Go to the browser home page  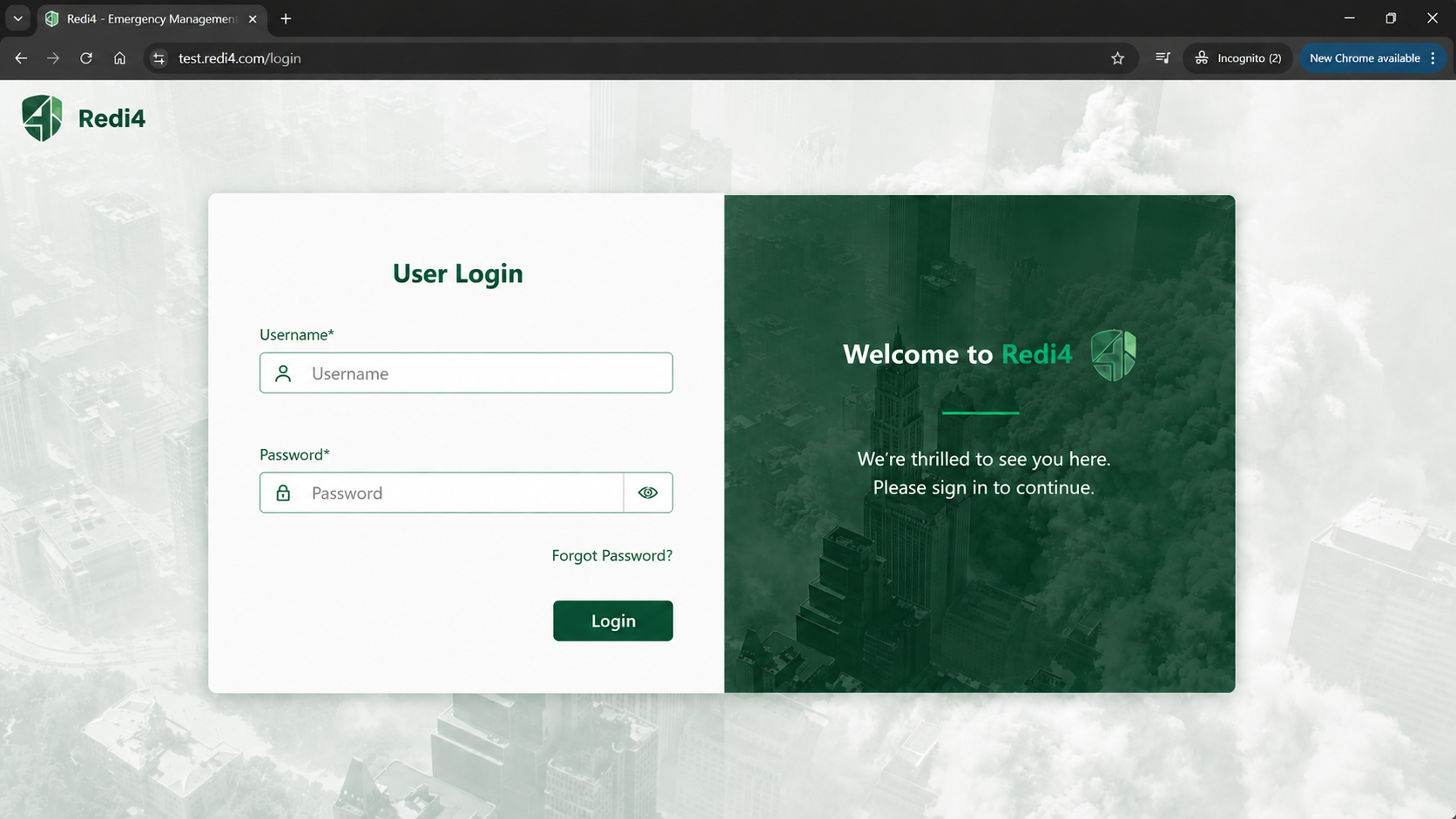119,58
